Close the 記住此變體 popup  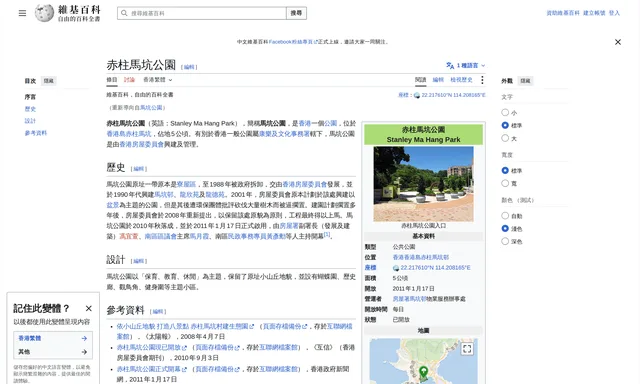(89, 308)
